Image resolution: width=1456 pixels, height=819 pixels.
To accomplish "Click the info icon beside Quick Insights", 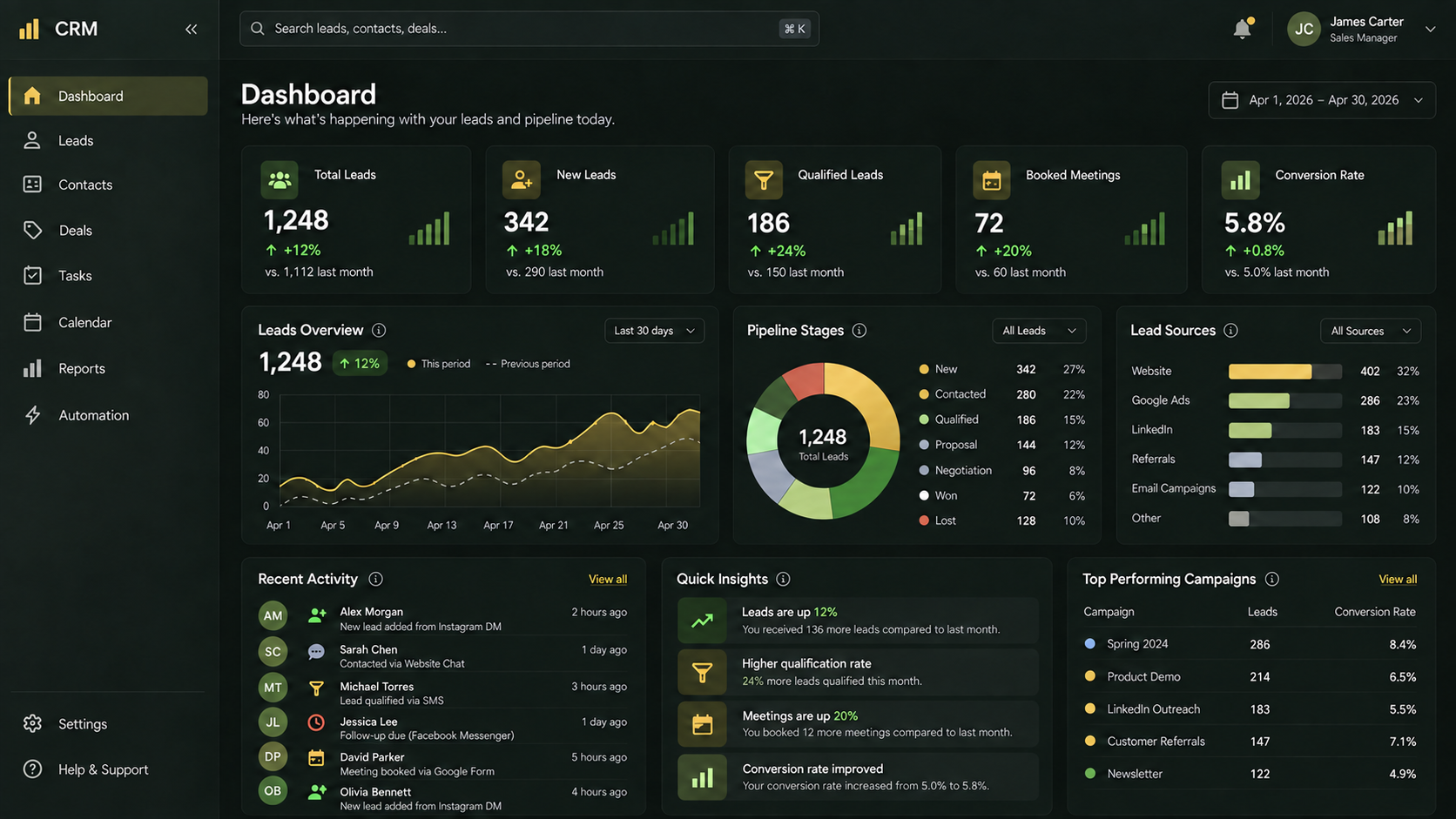I will (783, 579).
